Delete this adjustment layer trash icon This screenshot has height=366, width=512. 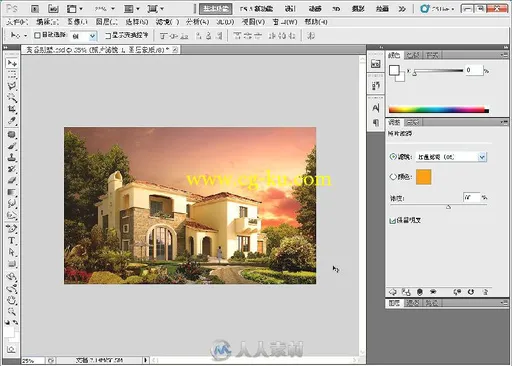(485, 292)
